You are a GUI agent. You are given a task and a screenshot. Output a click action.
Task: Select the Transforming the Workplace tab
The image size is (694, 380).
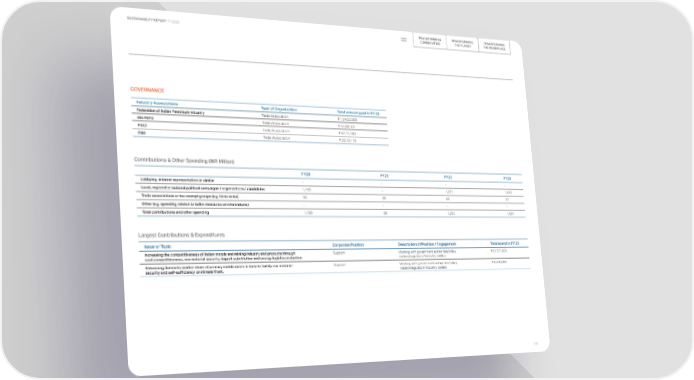(x=494, y=46)
